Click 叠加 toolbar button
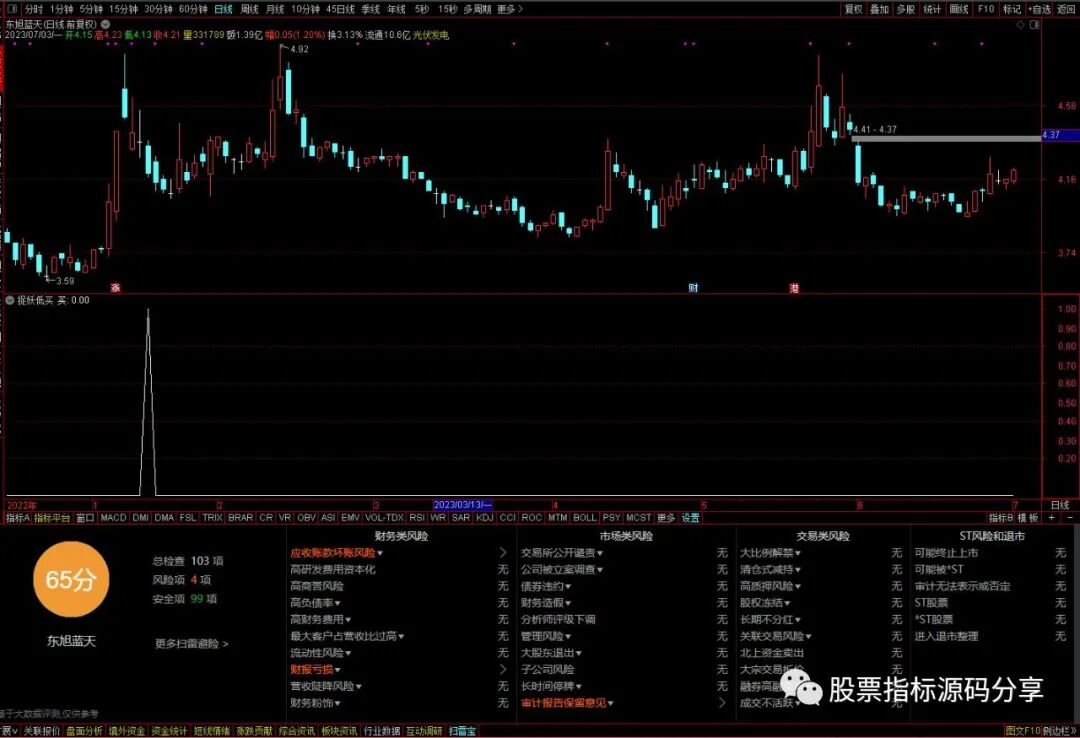1080x738 pixels. click(880, 9)
